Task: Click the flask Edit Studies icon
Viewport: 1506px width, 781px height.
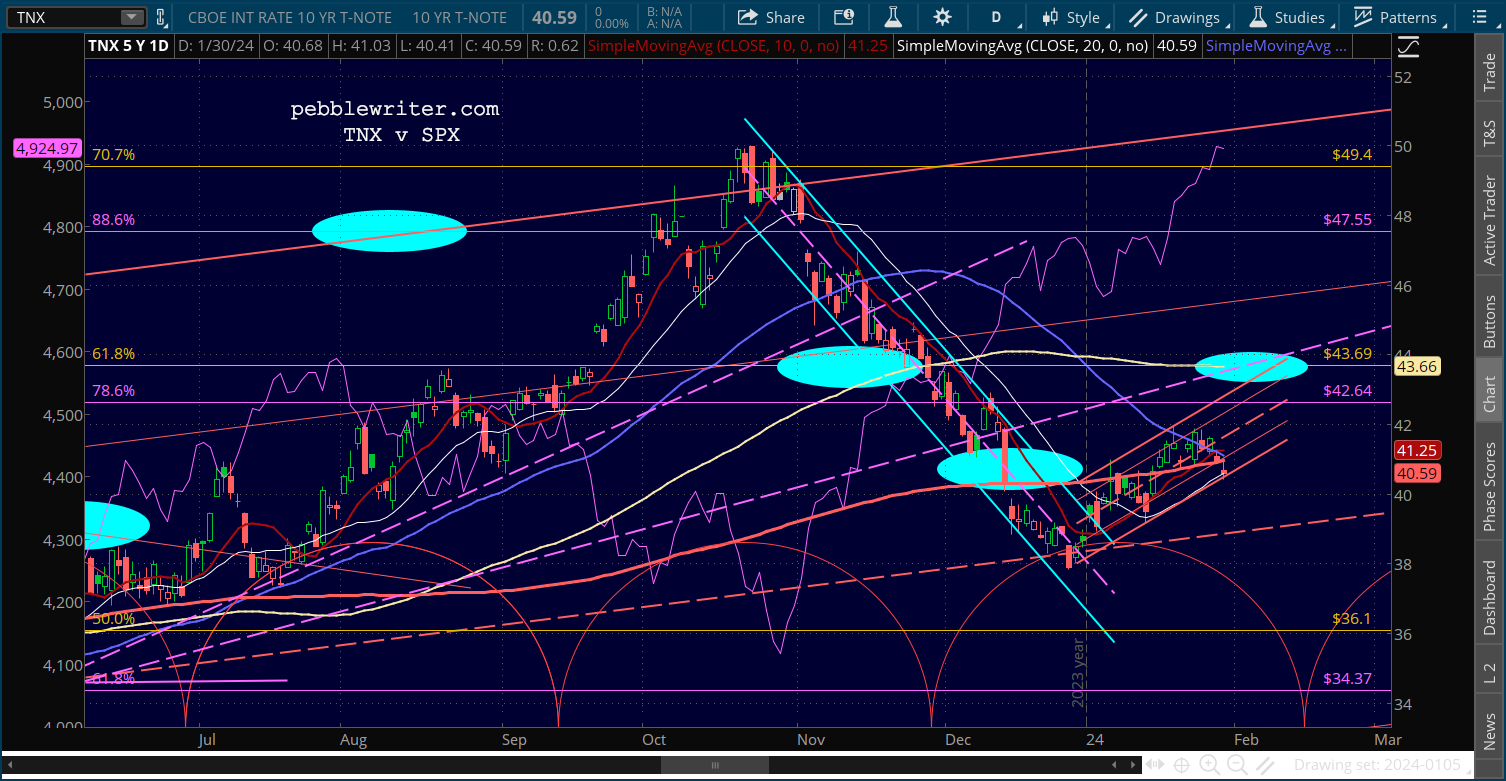Action: point(893,17)
